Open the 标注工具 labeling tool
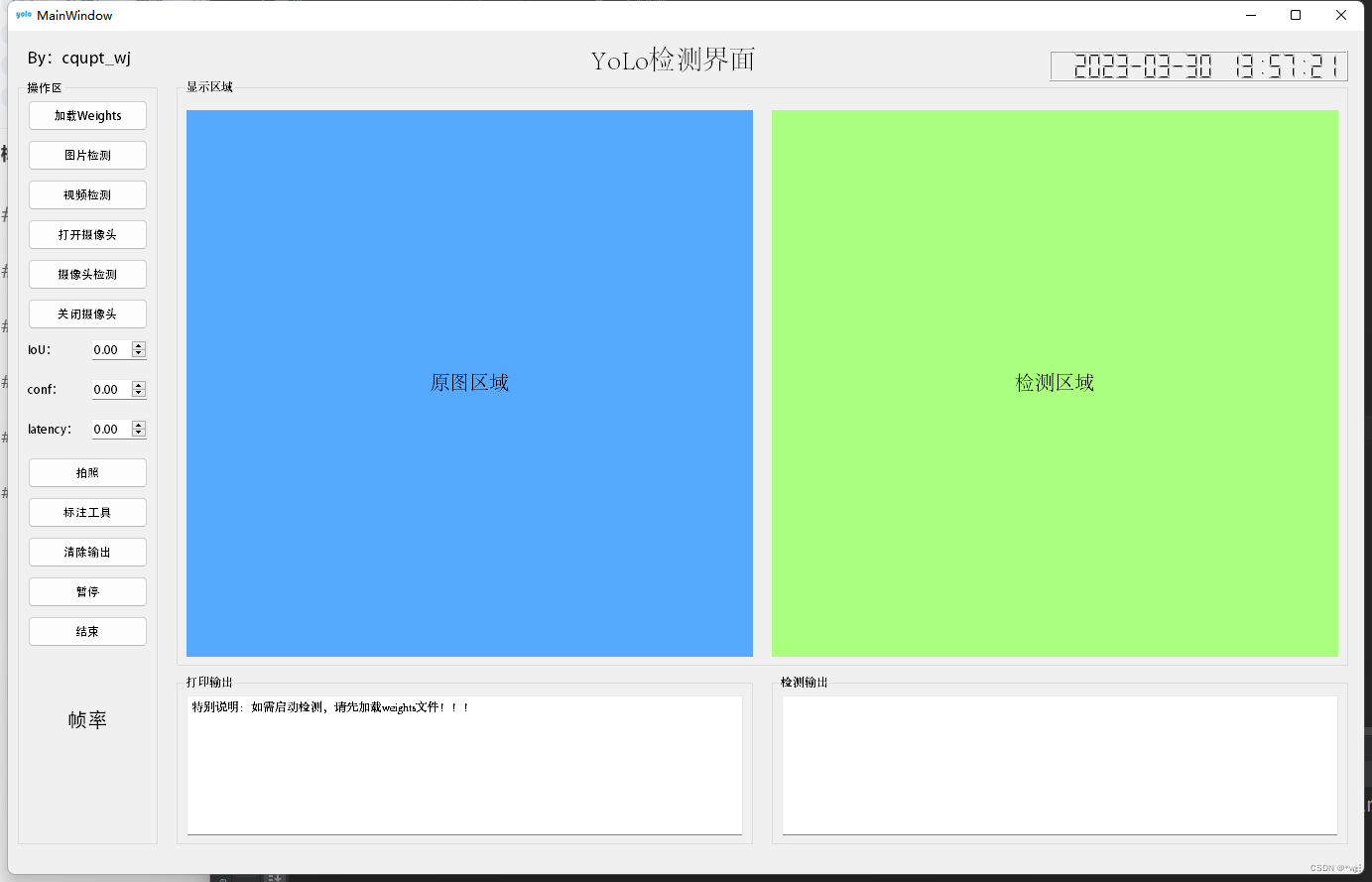This screenshot has width=1372, height=882. (x=87, y=513)
